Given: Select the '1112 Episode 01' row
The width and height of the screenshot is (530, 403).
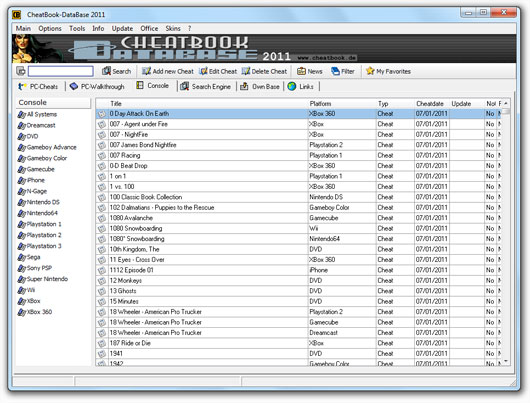Looking at the screenshot, I should click(x=299, y=270).
